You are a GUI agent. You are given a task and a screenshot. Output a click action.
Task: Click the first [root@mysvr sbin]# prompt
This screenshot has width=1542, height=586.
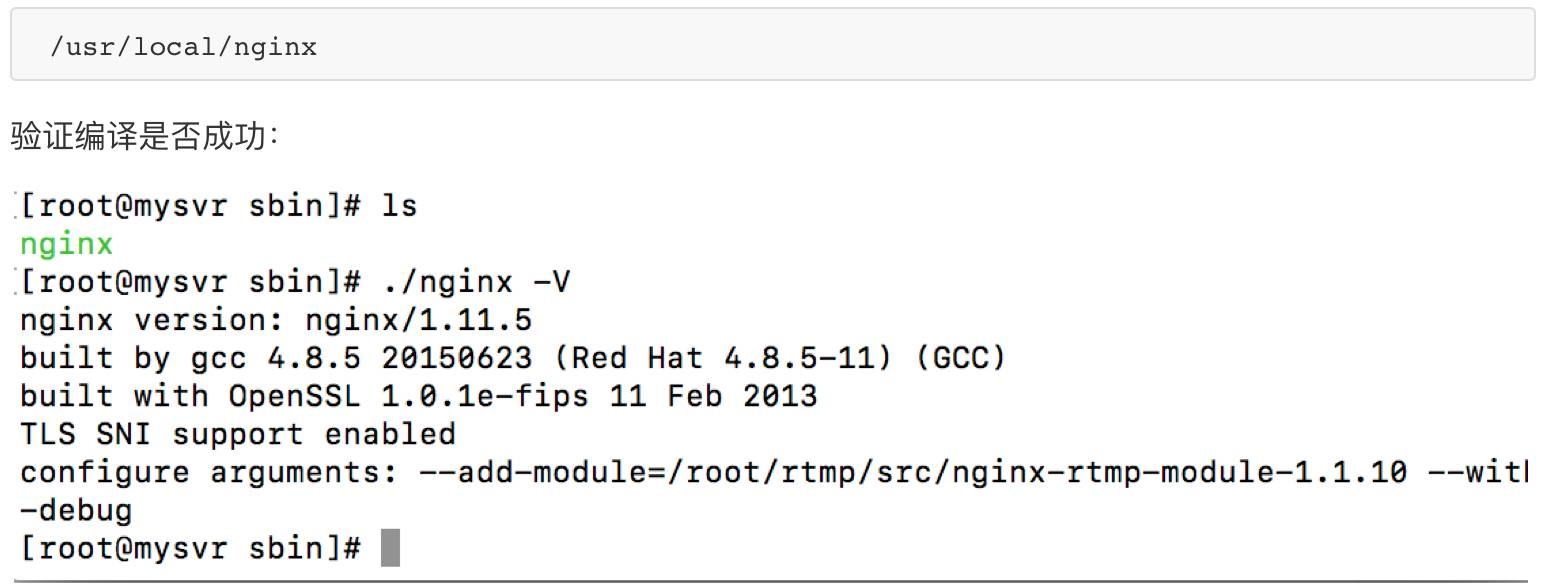point(190,206)
